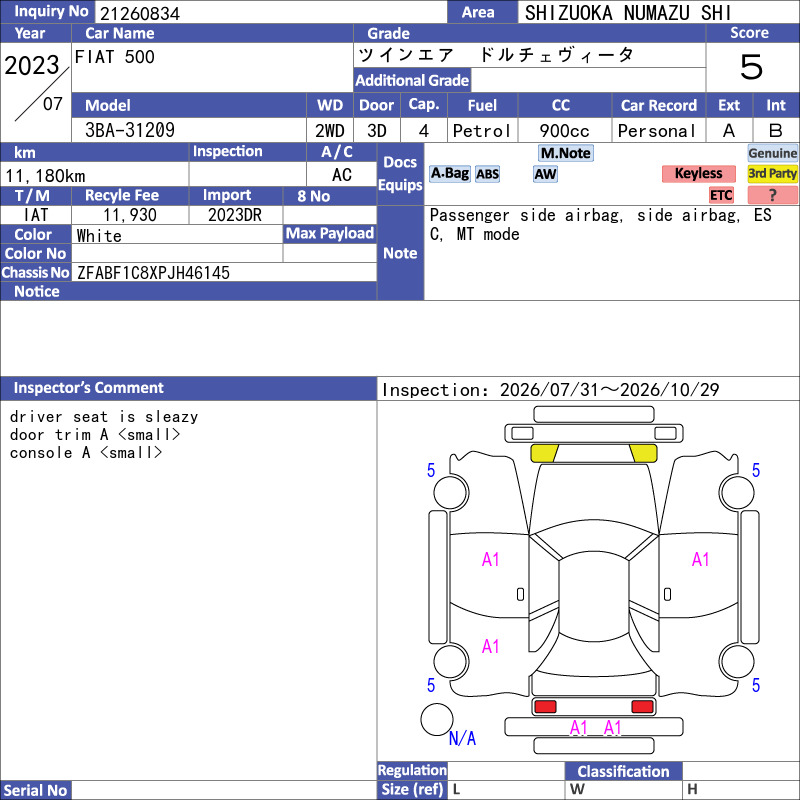Image resolution: width=800 pixels, height=800 pixels.
Task: Click the Max Payload label
Action: [330, 234]
